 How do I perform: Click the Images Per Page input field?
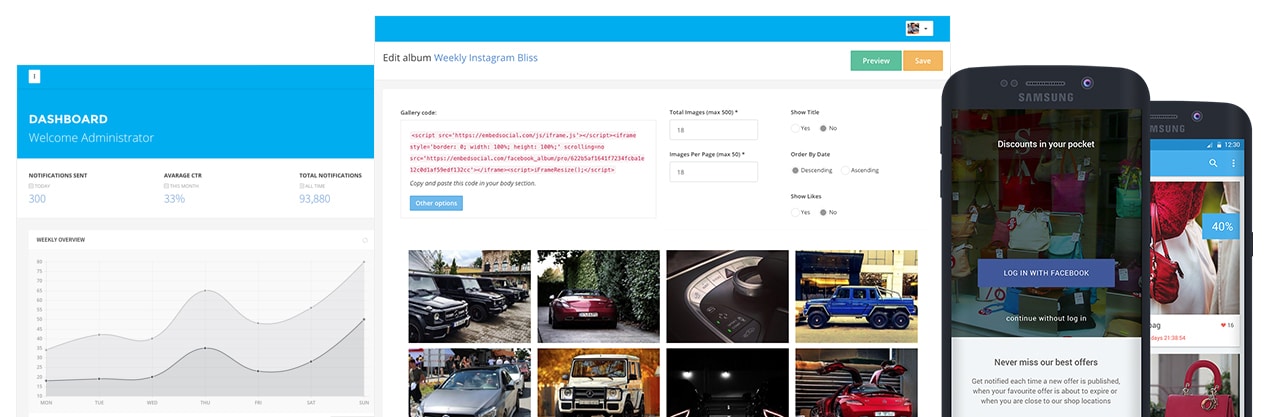coord(713,172)
